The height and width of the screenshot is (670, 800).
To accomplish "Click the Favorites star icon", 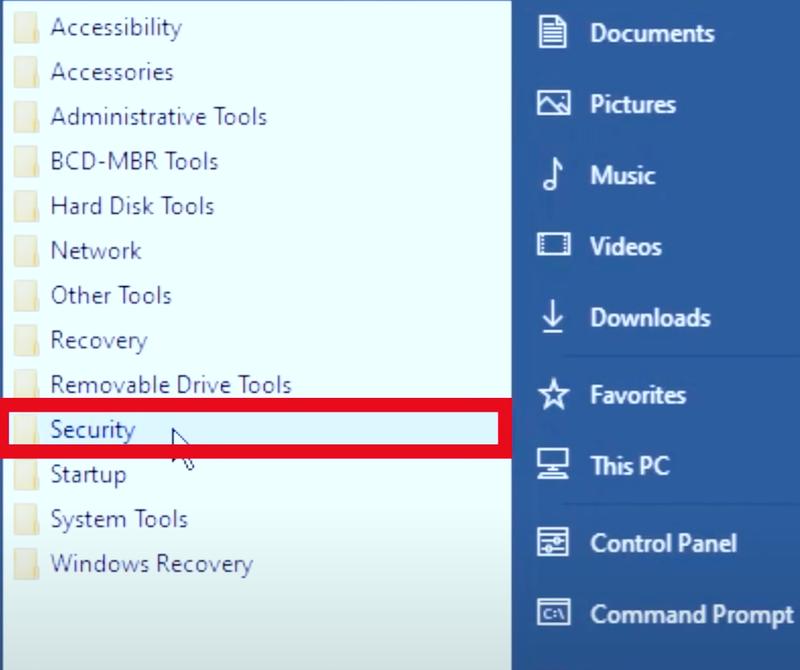I will [554, 394].
